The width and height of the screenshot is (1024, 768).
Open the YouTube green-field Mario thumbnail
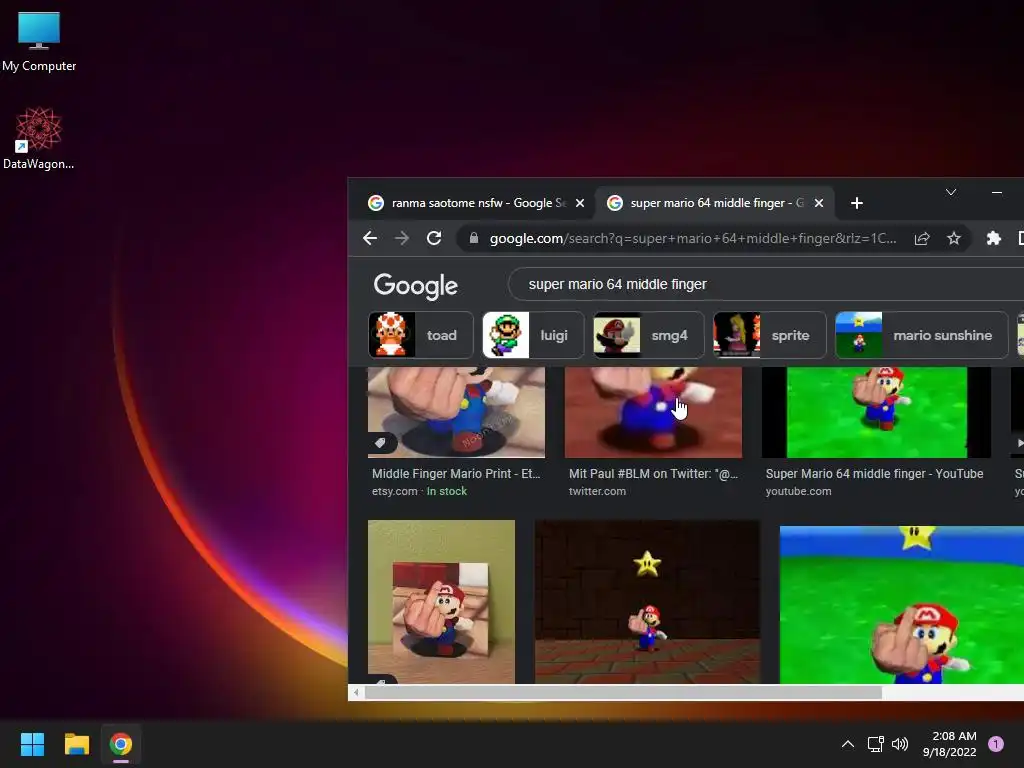click(876, 412)
